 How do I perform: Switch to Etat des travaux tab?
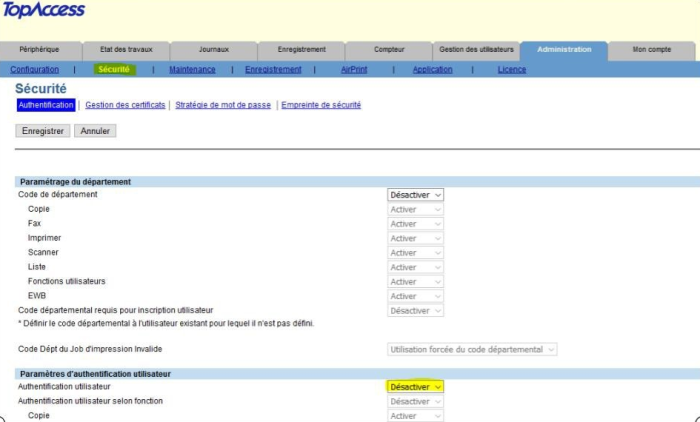(x=126, y=49)
